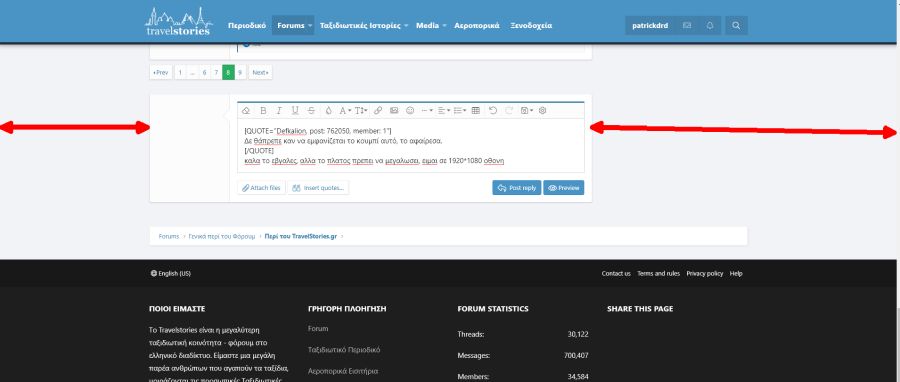Open the conversations envelope inbox

click(687, 25)
